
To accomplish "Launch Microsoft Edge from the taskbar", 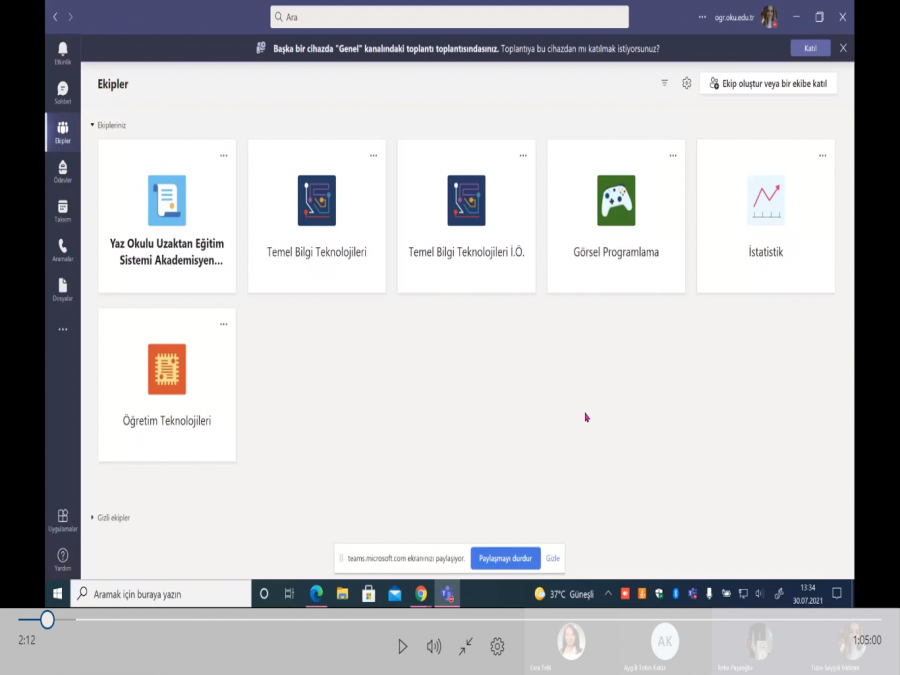I will pyautogui.click(x=316, y=594).
